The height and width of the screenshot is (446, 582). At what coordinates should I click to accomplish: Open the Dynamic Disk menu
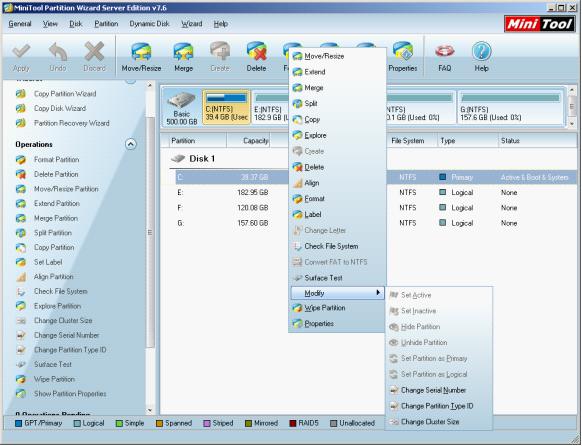149,24
